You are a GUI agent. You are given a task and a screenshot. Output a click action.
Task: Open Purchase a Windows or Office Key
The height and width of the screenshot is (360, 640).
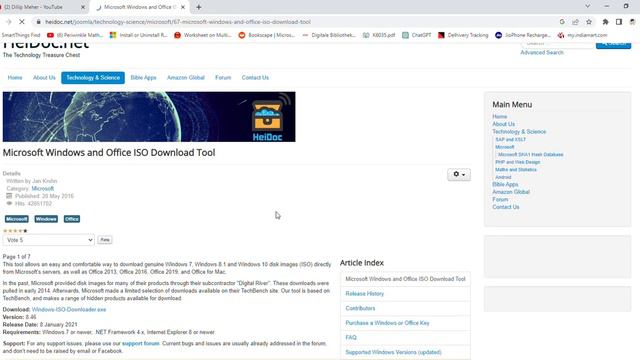tap(387, 323)
